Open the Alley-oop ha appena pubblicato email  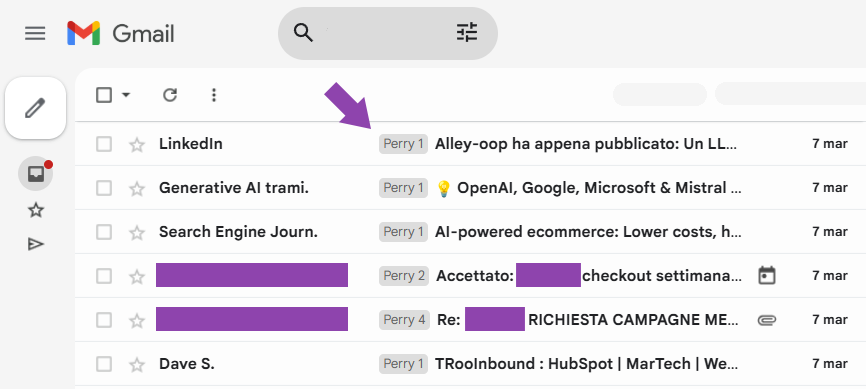(586, 144)
